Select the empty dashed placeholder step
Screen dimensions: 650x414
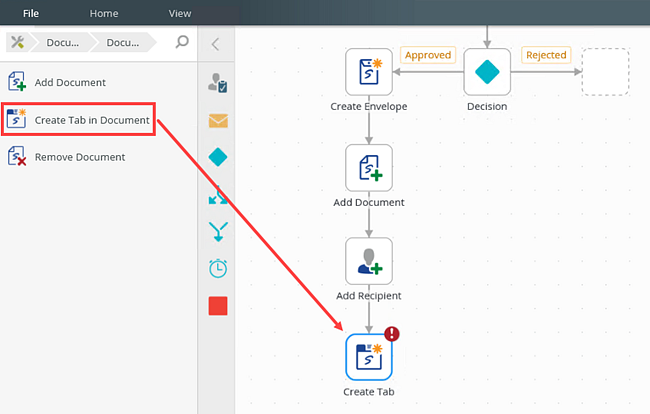[605, 72]
